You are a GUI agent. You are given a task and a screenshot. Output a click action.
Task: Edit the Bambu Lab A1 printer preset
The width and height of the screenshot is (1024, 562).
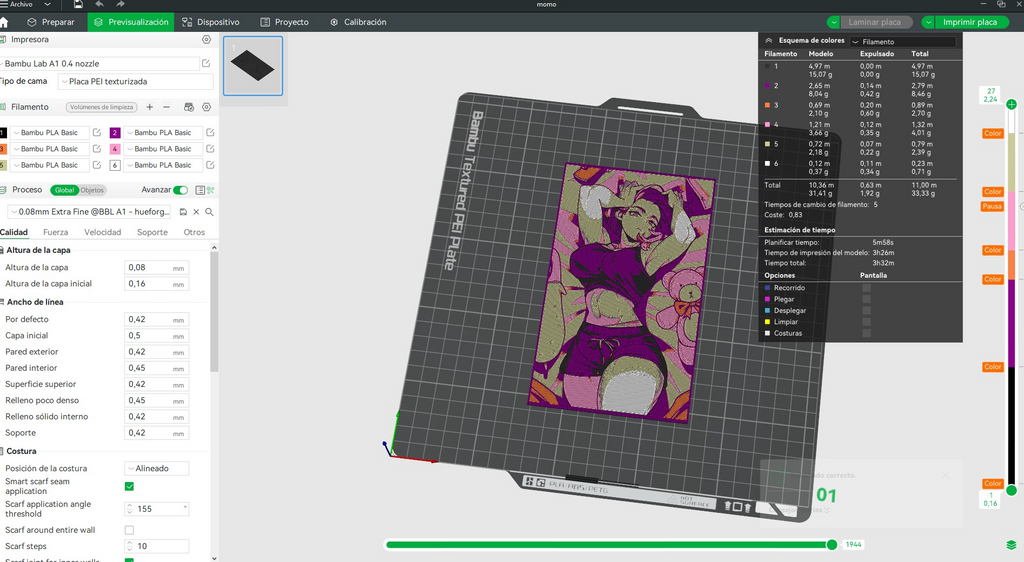click(206, 63)
